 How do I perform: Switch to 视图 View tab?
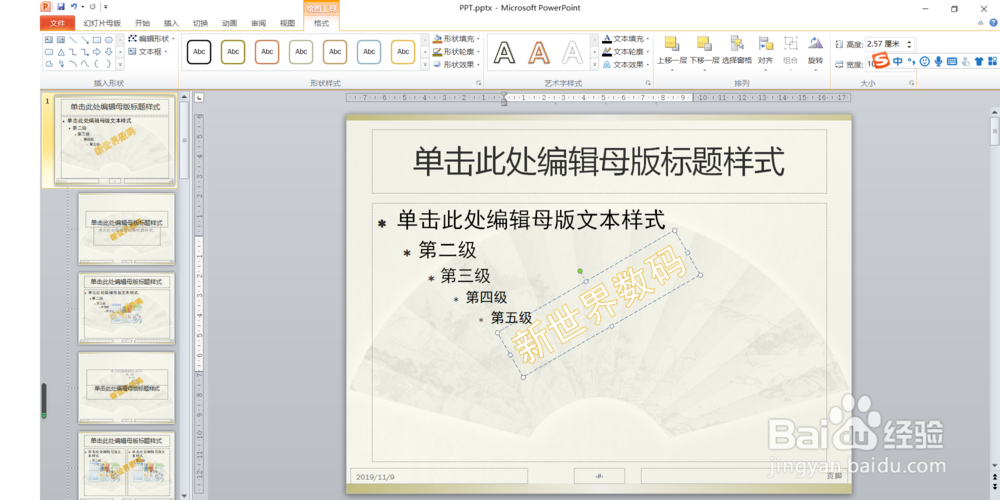(288, 24)
